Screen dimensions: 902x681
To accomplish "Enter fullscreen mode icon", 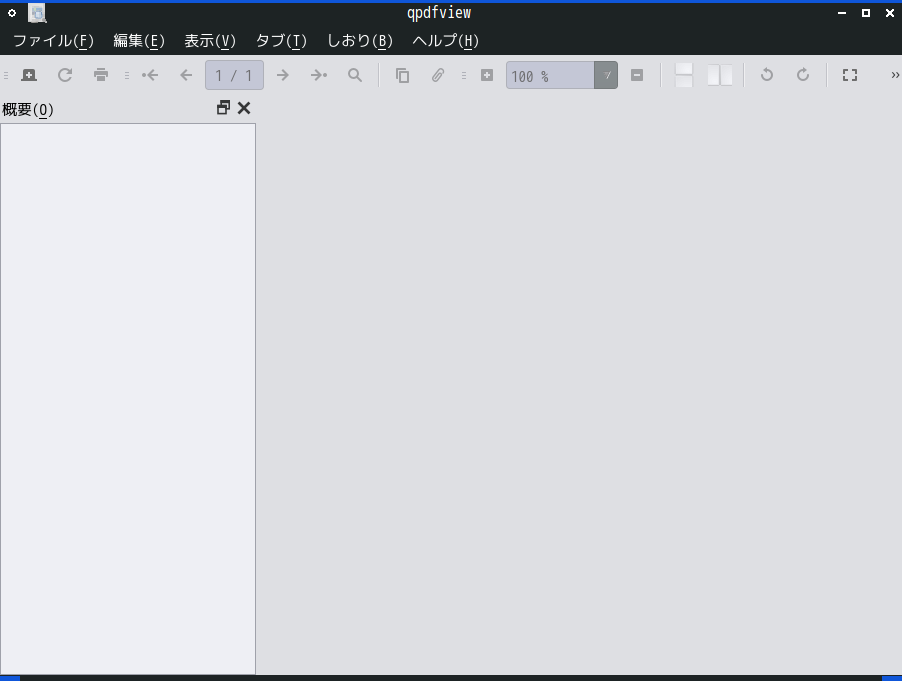I will point(850,75).
